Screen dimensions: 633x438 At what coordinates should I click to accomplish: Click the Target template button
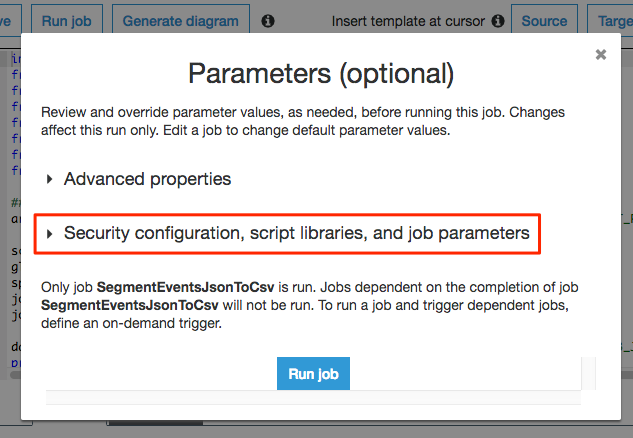612,20
